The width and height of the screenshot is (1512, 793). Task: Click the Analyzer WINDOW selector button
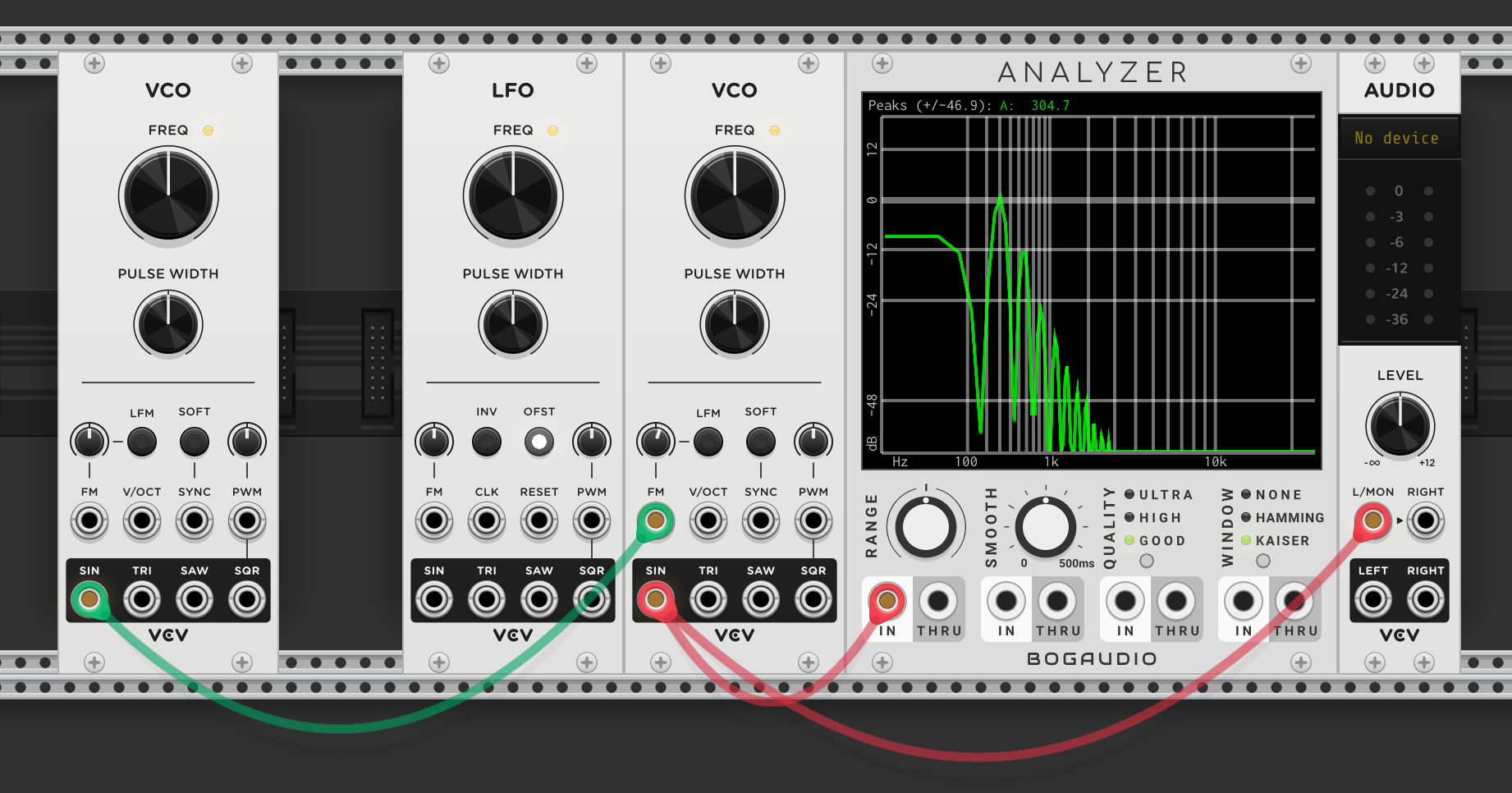pos(1263,561)
